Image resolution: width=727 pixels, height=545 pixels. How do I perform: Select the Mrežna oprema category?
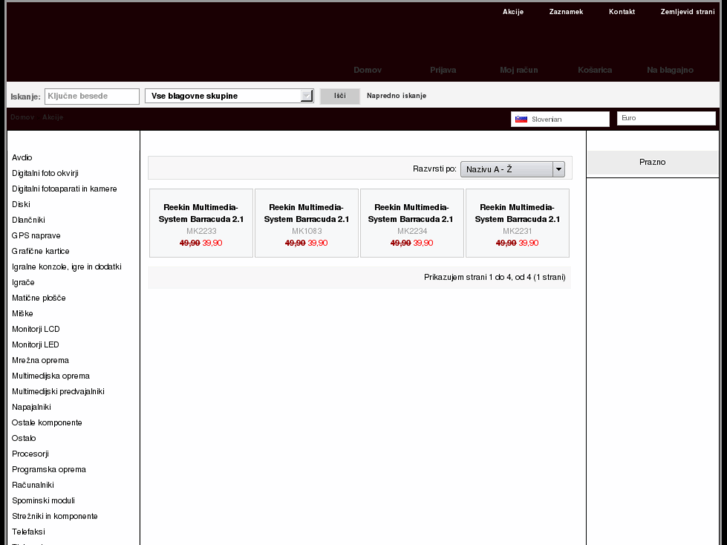40,360
